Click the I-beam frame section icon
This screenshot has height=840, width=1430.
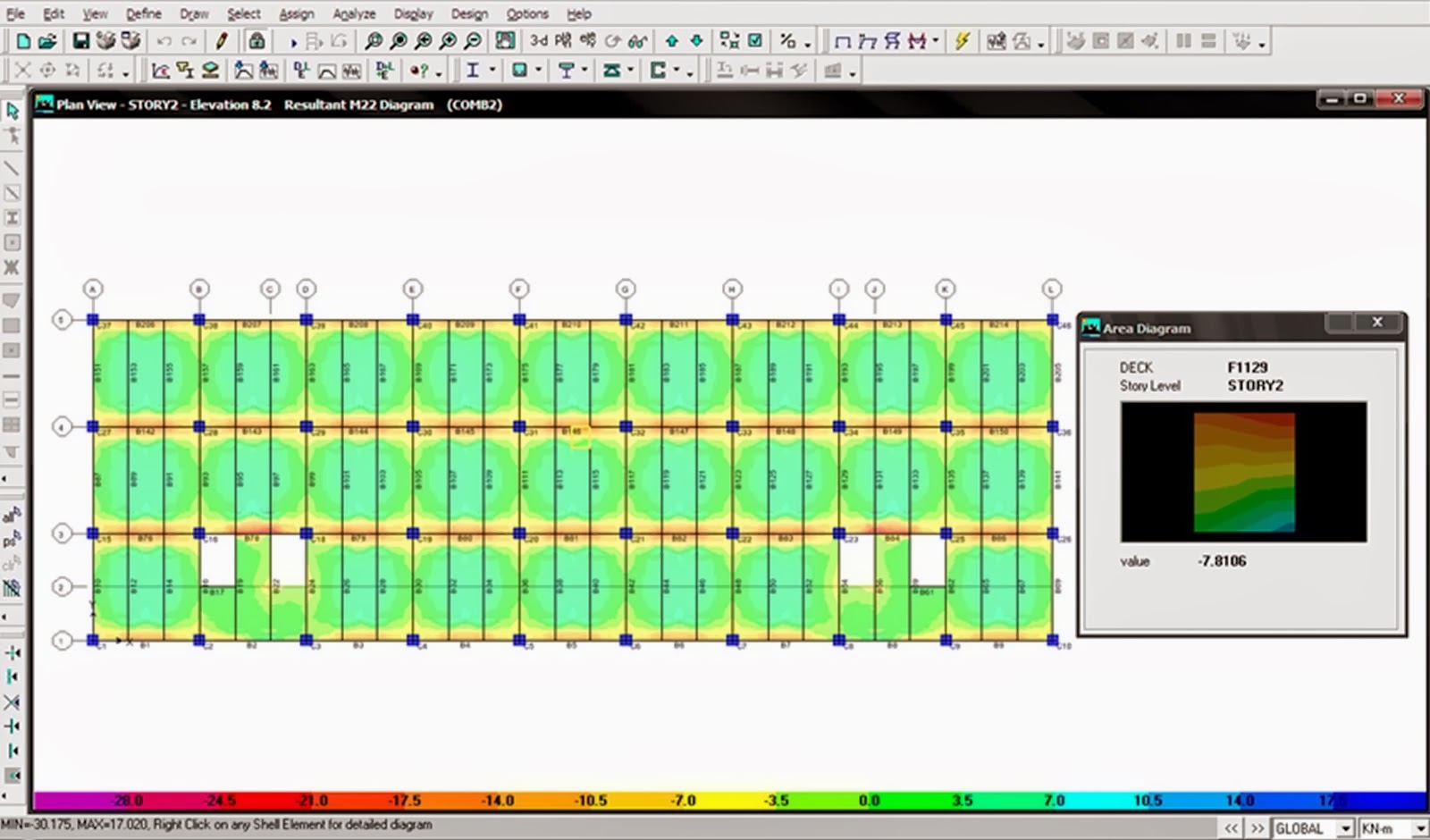click(x=473, y=71)
